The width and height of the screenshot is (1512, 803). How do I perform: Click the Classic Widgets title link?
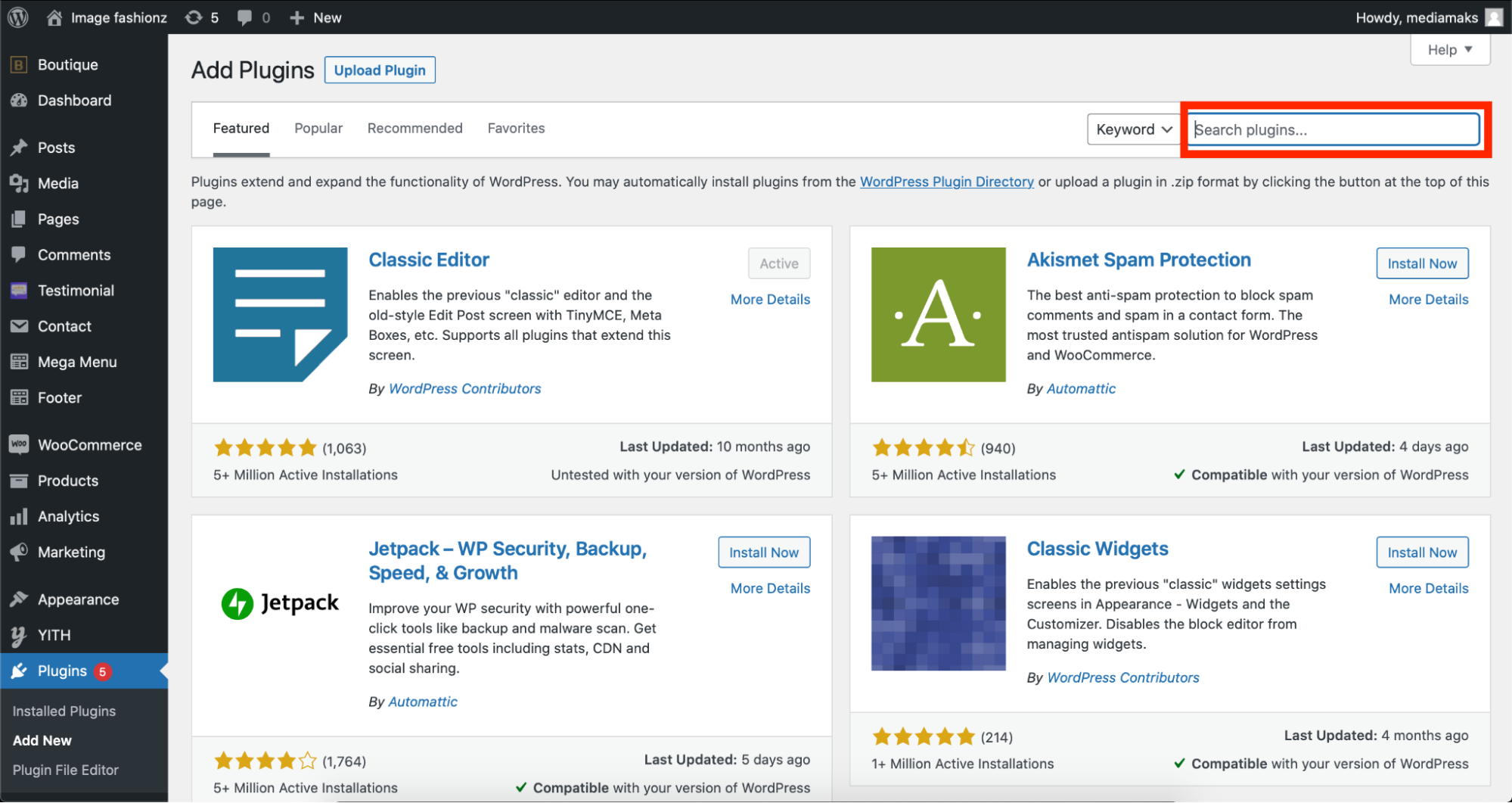(x=1098, y=549)
